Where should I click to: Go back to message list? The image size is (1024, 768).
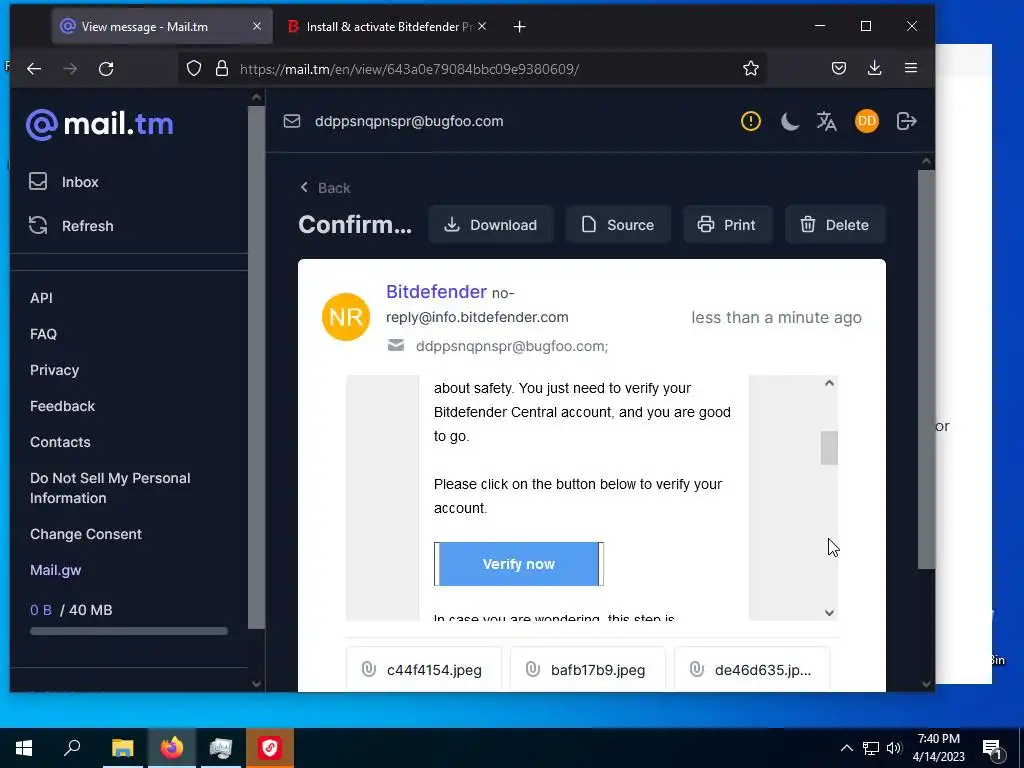(x=325, y=188)
